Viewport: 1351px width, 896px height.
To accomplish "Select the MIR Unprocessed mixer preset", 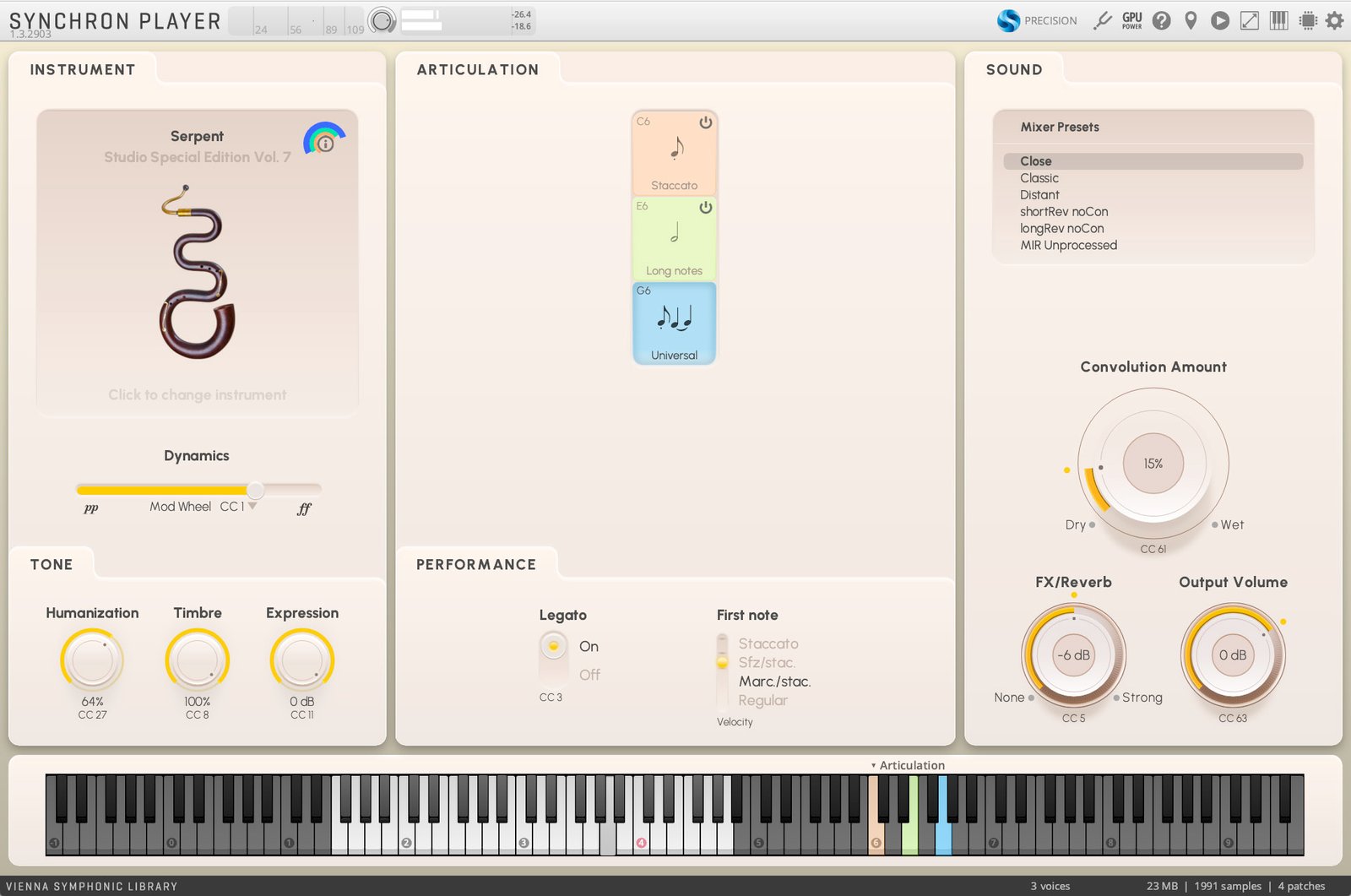I will point(1068,246).
